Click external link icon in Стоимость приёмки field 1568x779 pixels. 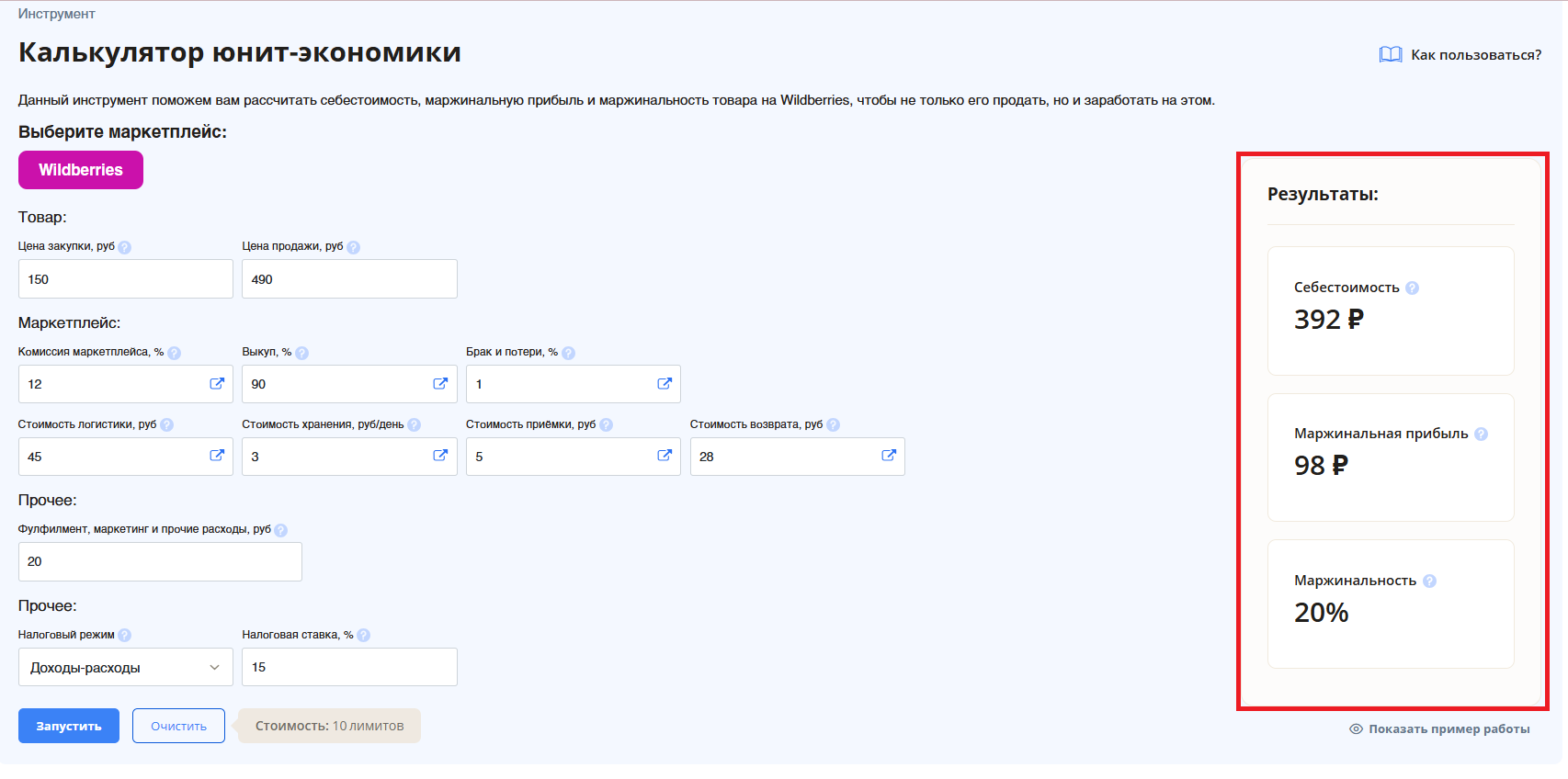665,456
